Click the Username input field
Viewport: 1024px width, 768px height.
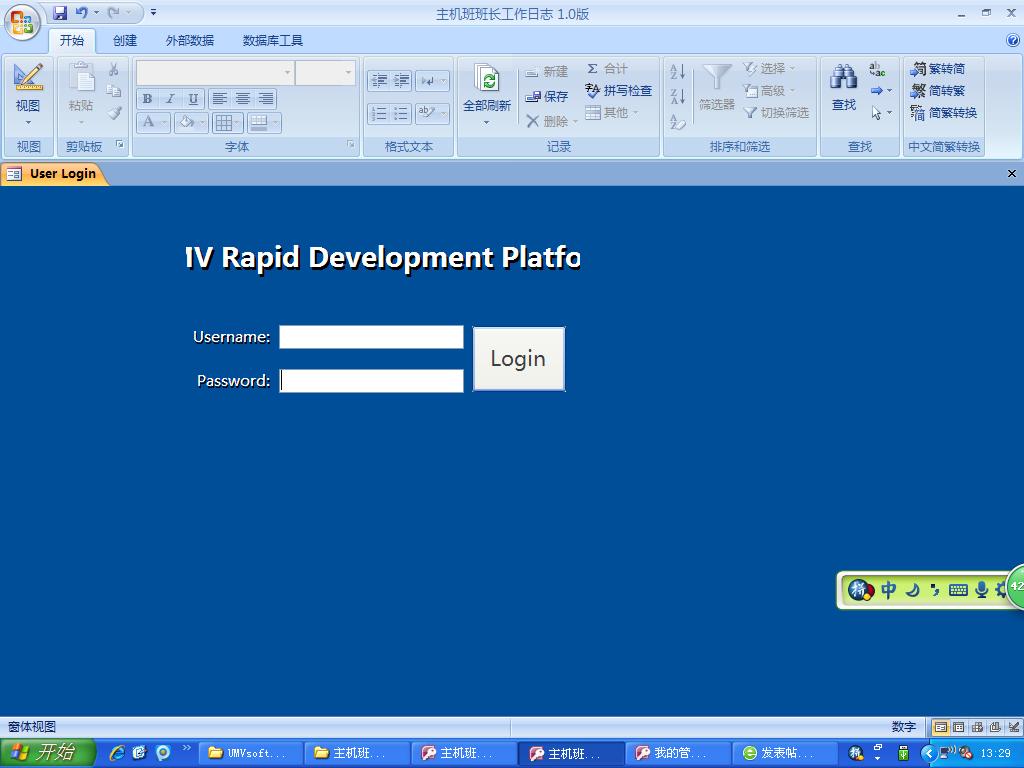(x=371, y=337)
